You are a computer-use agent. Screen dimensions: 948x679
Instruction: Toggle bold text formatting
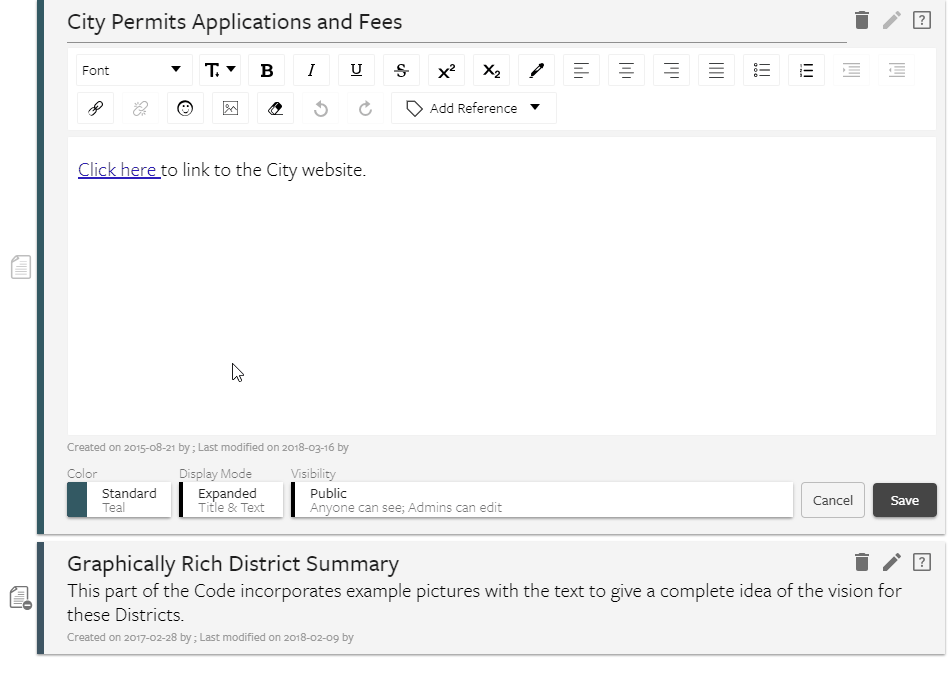(266, 70)
